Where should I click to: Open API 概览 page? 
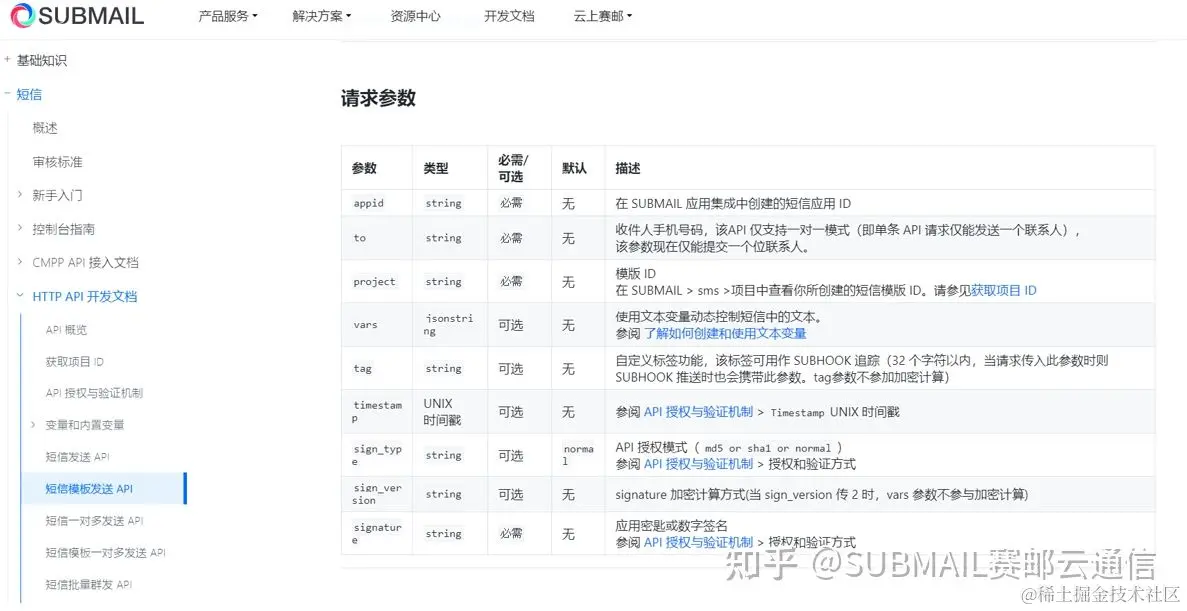[66, 329]
